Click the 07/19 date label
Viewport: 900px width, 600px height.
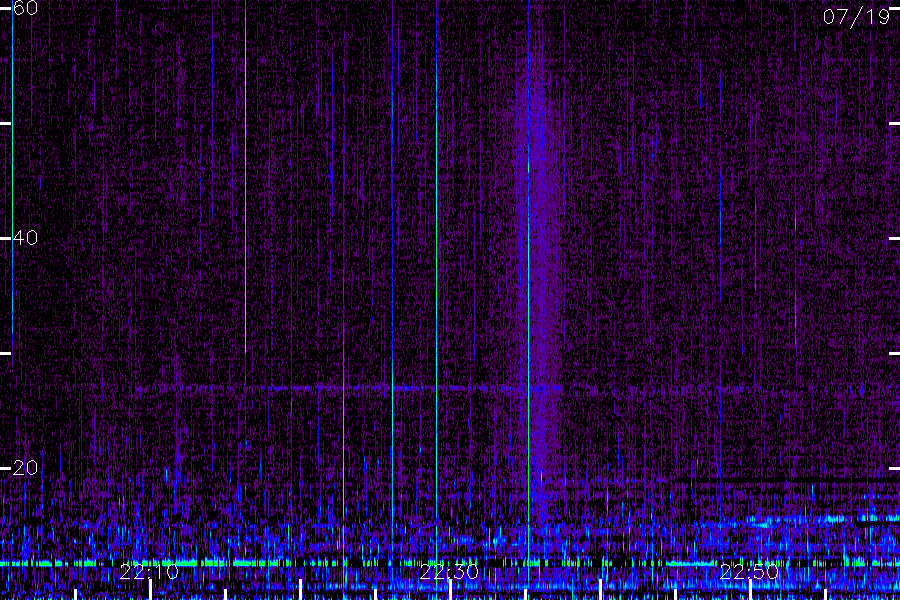pos(856,17)
